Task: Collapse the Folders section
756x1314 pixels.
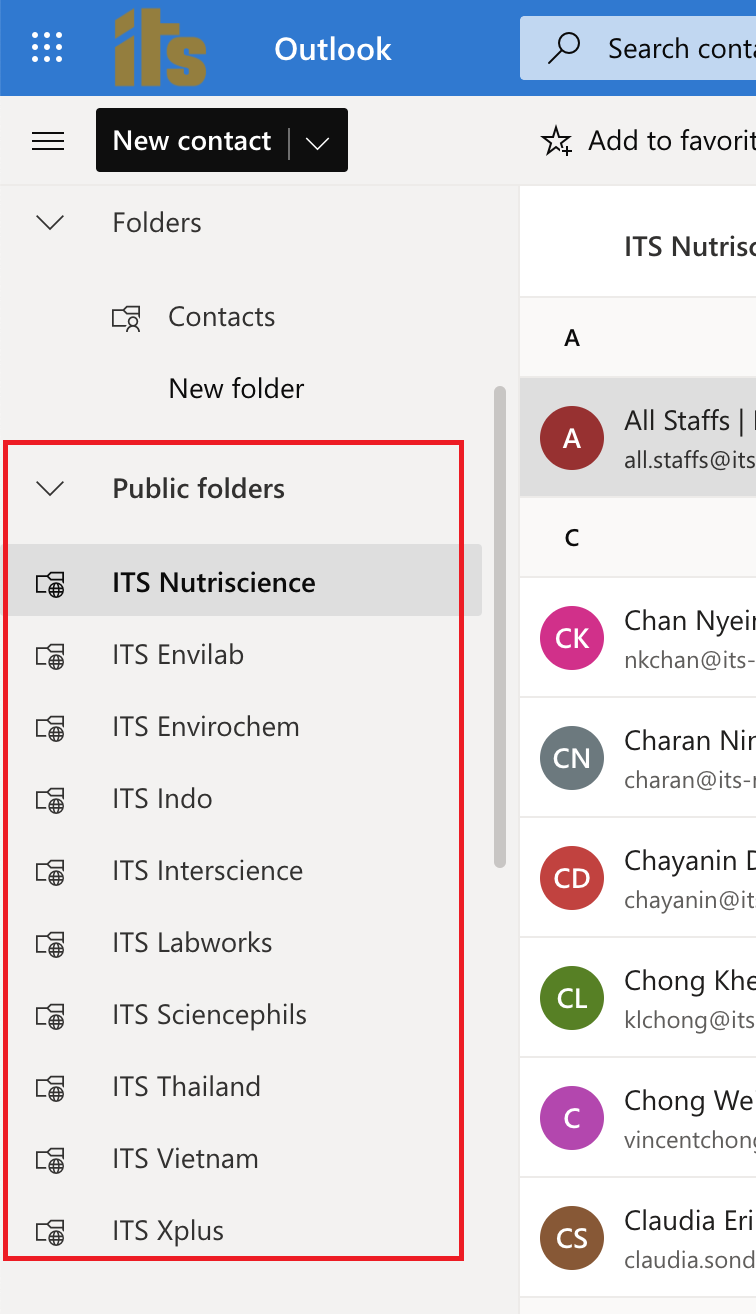Action: (x=50, y=222)
